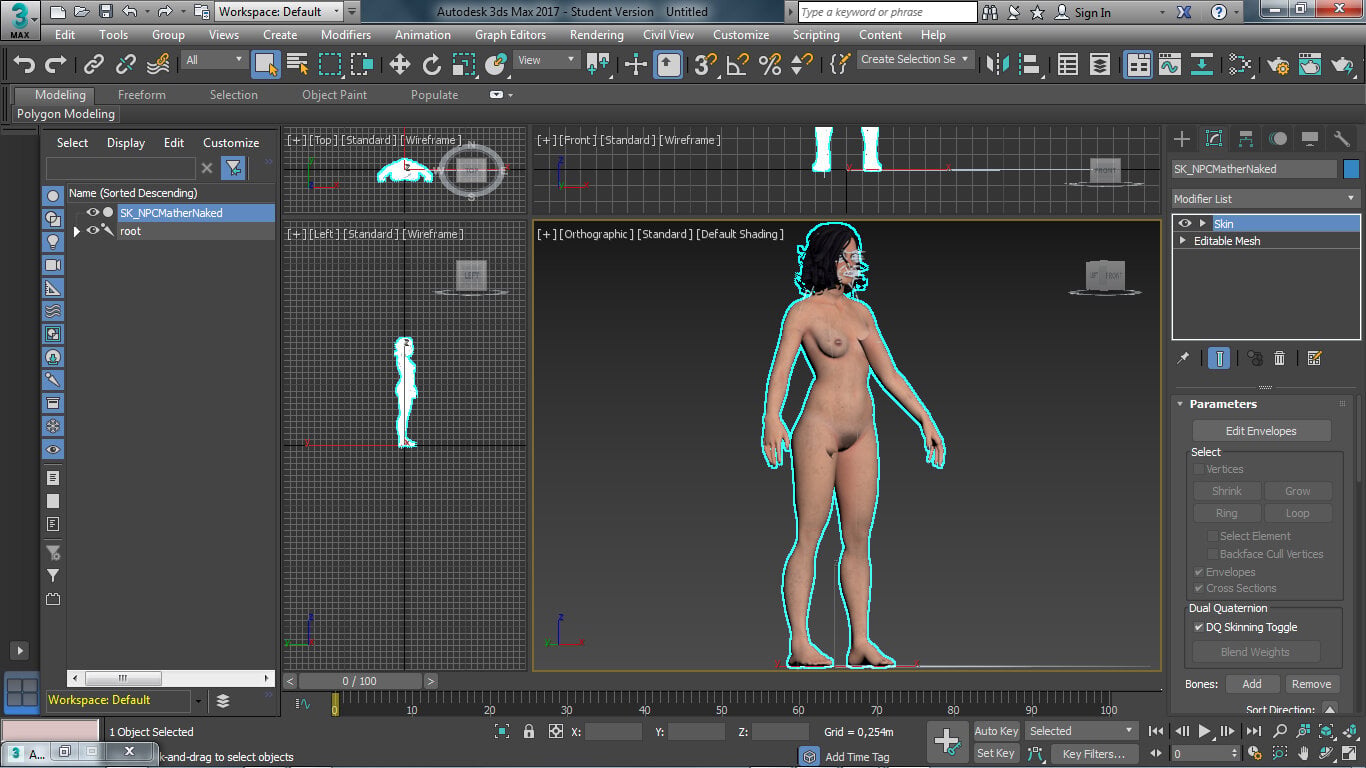Click the Add bones button
The image size is (1366, 768).
(x=1251, y=684)
